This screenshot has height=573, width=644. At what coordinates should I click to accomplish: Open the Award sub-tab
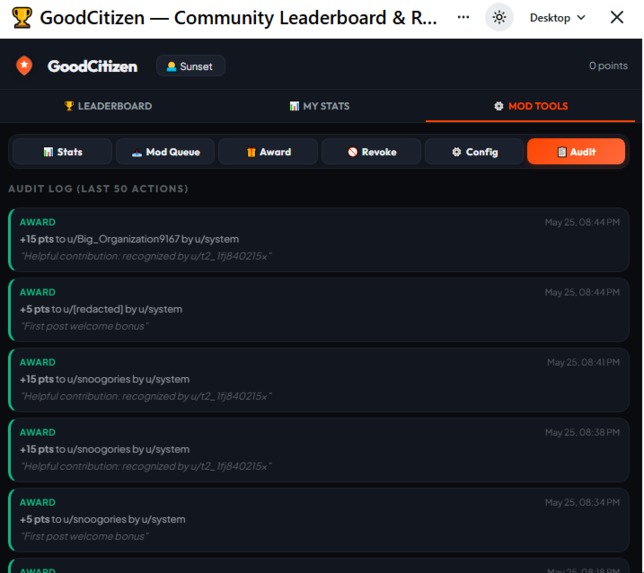(x=268, y=152)
